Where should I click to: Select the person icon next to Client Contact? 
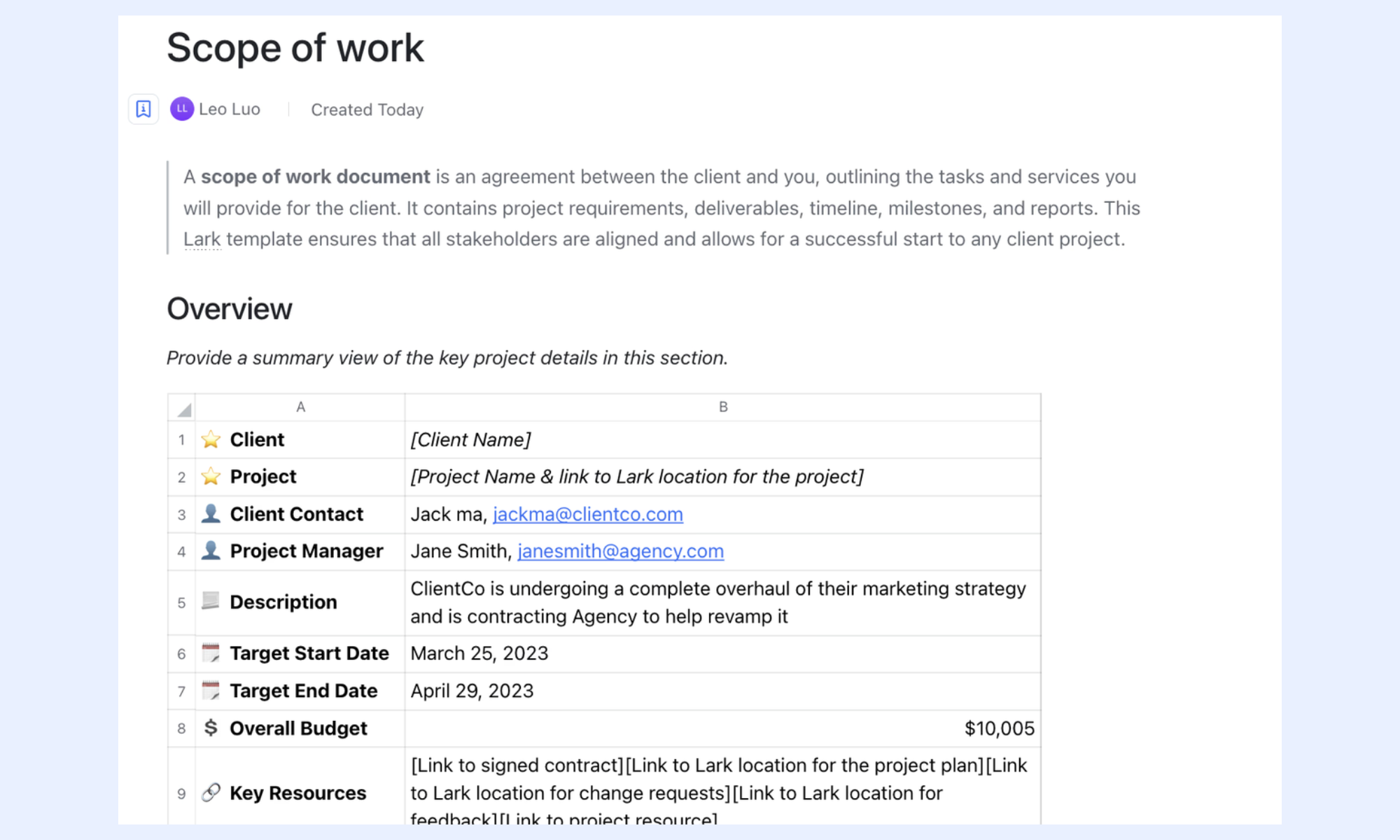[x=211, y=514]
